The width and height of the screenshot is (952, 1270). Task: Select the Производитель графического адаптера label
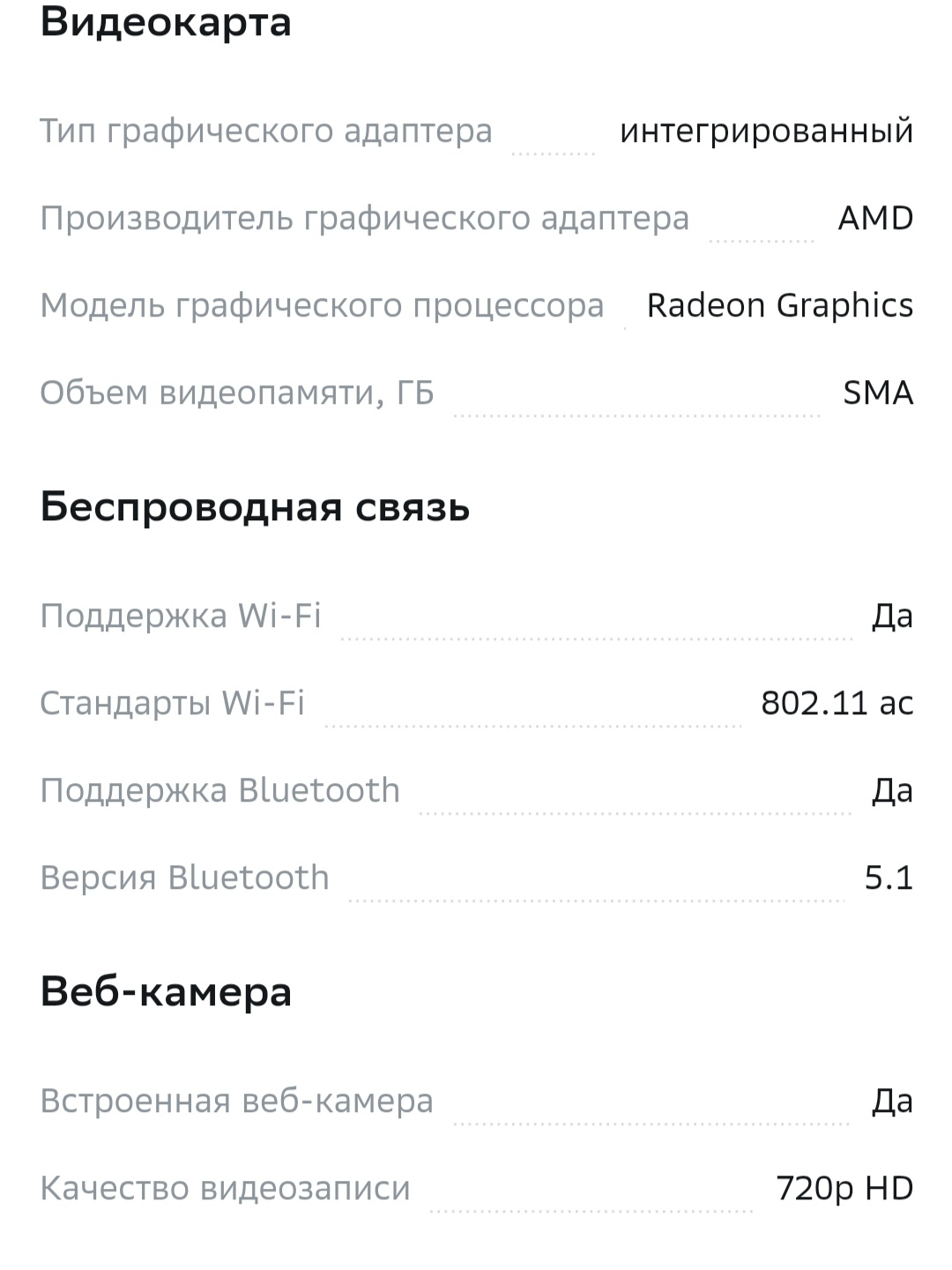[364, 218]
